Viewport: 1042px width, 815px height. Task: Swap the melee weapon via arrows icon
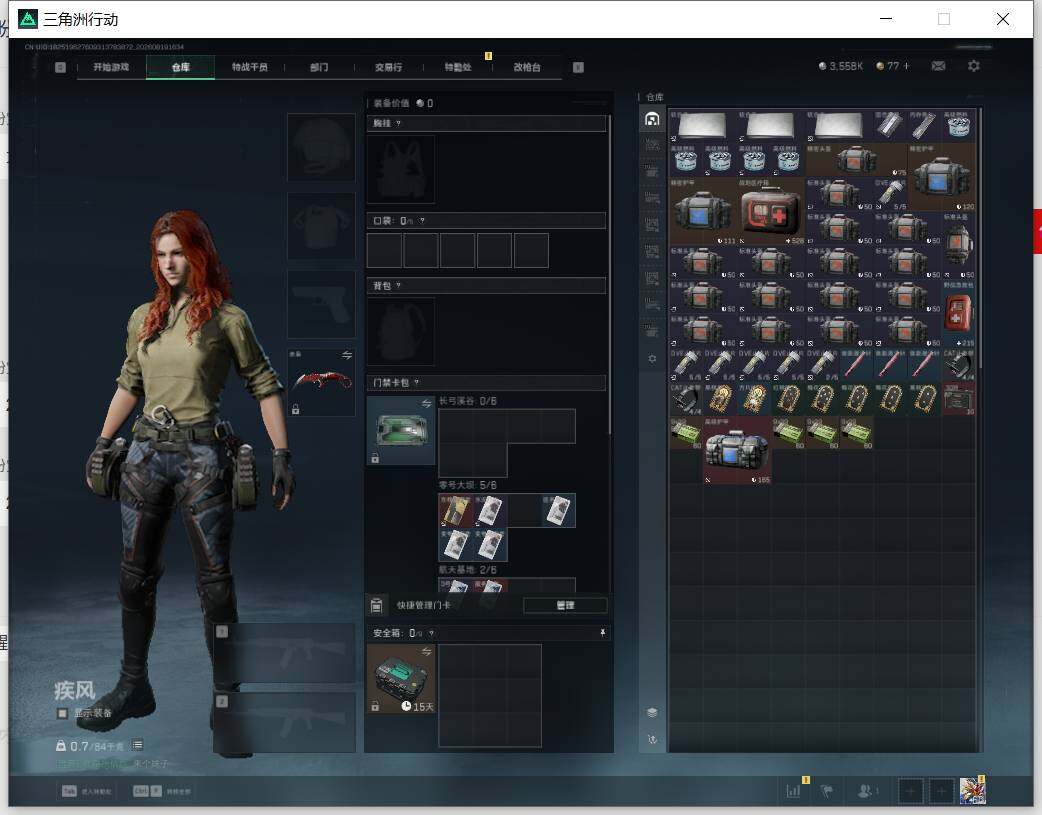pos(347,355)
